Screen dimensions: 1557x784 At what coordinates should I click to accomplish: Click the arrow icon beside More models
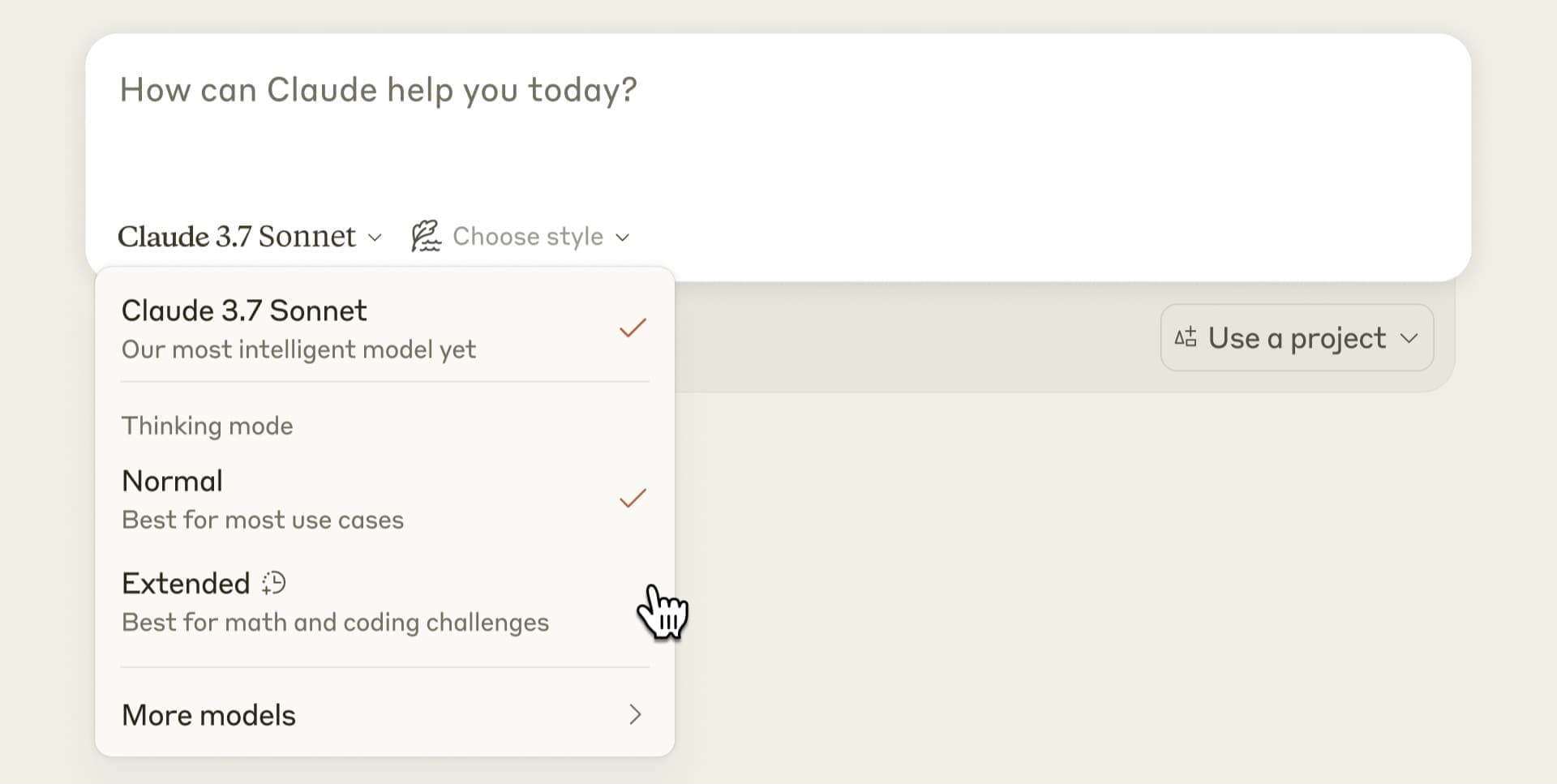coord(635,714)
